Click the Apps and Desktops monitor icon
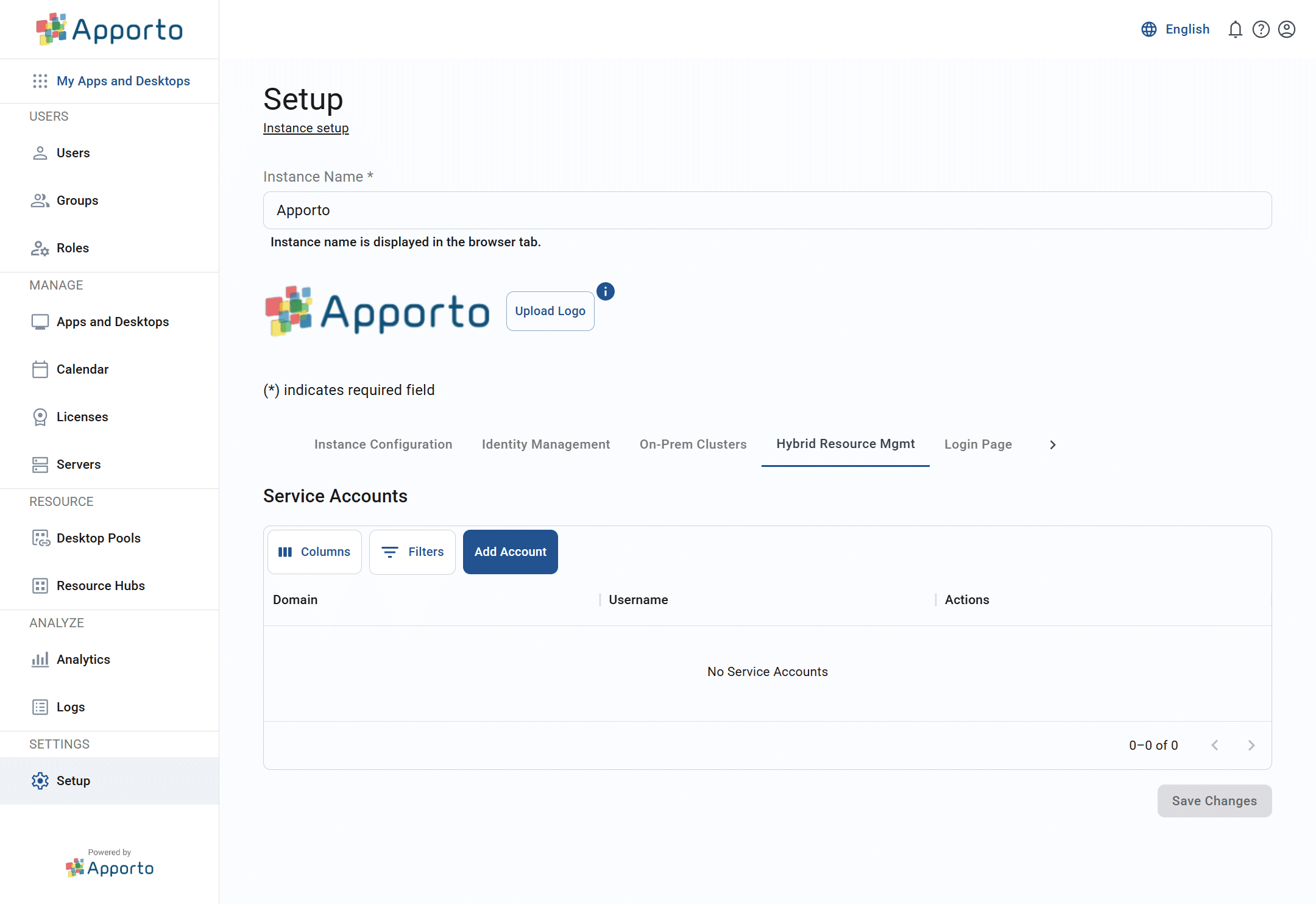This screenshot has height=904, width=1316. 40,321
